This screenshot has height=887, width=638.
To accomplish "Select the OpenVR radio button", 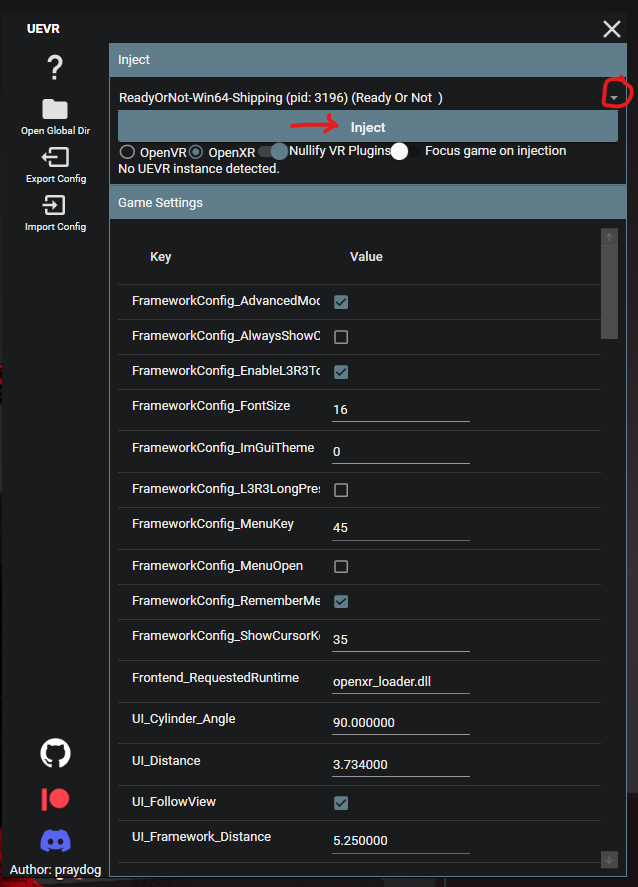I will [x=127, y=152].
